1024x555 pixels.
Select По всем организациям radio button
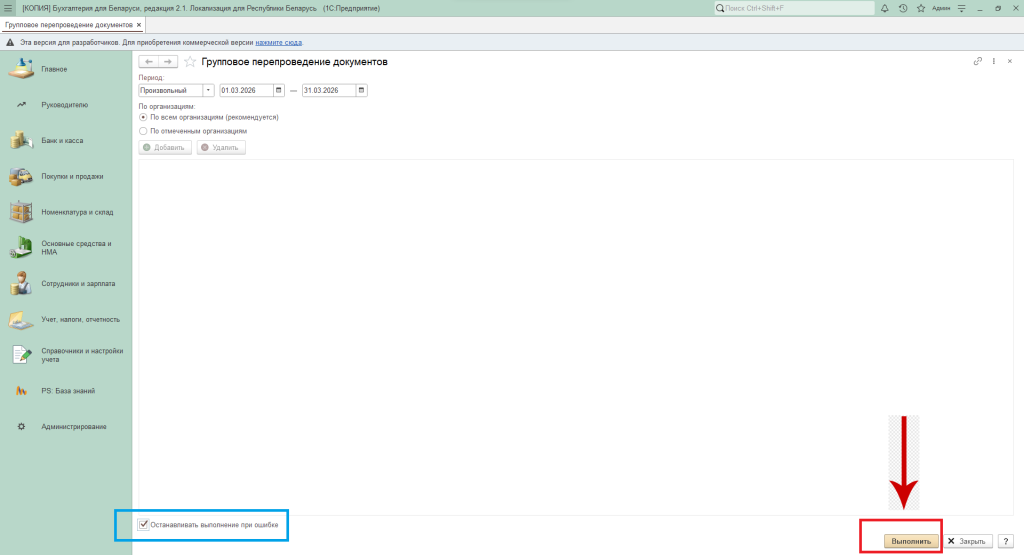pyautogui.click(x=144, y=117)
